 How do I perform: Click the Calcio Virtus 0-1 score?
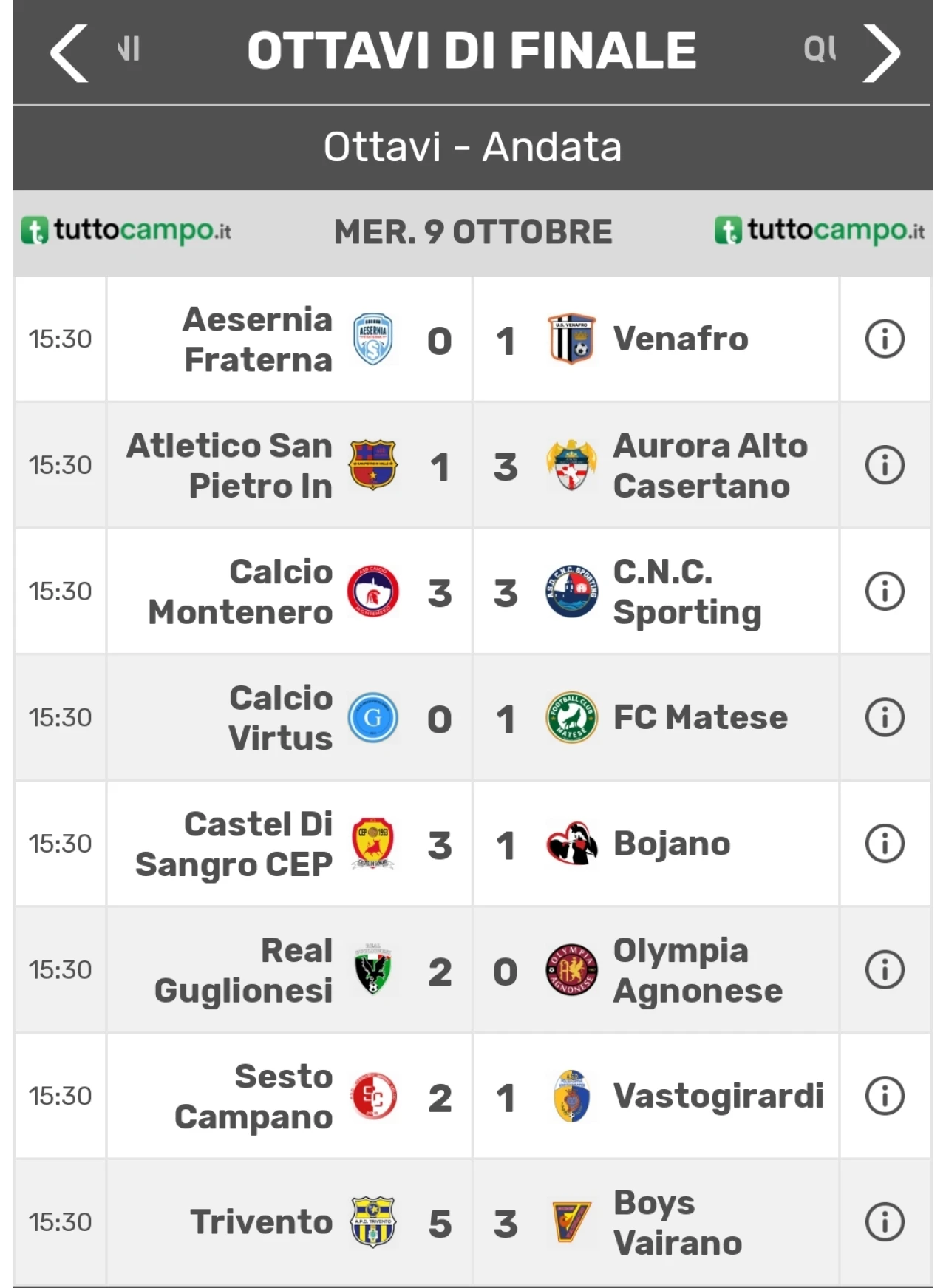472,719
